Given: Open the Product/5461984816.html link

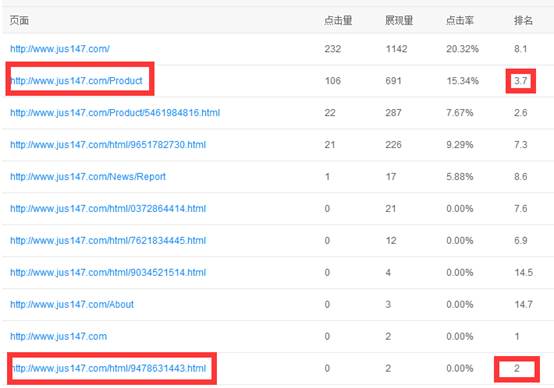Looking at the screenshot, I should pos(115,113).
